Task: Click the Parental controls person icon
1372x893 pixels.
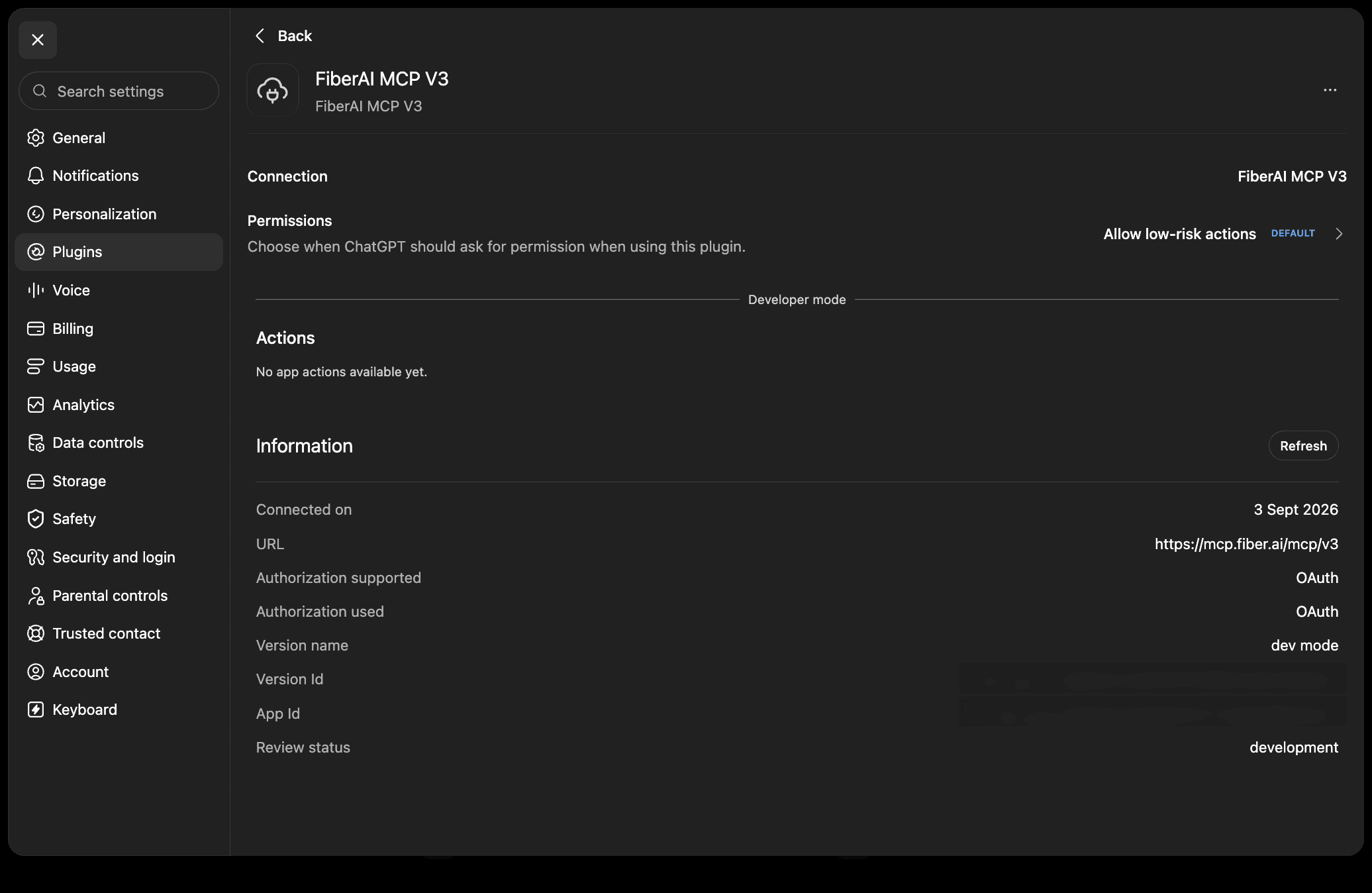Action: click(36, 596)
